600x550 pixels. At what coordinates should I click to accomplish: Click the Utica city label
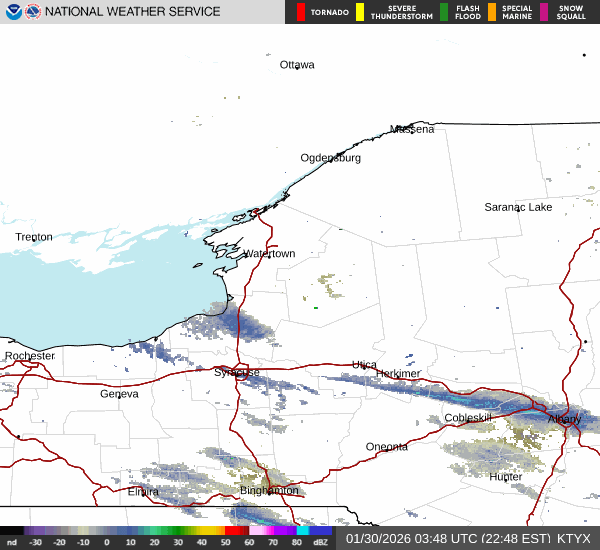365,365
